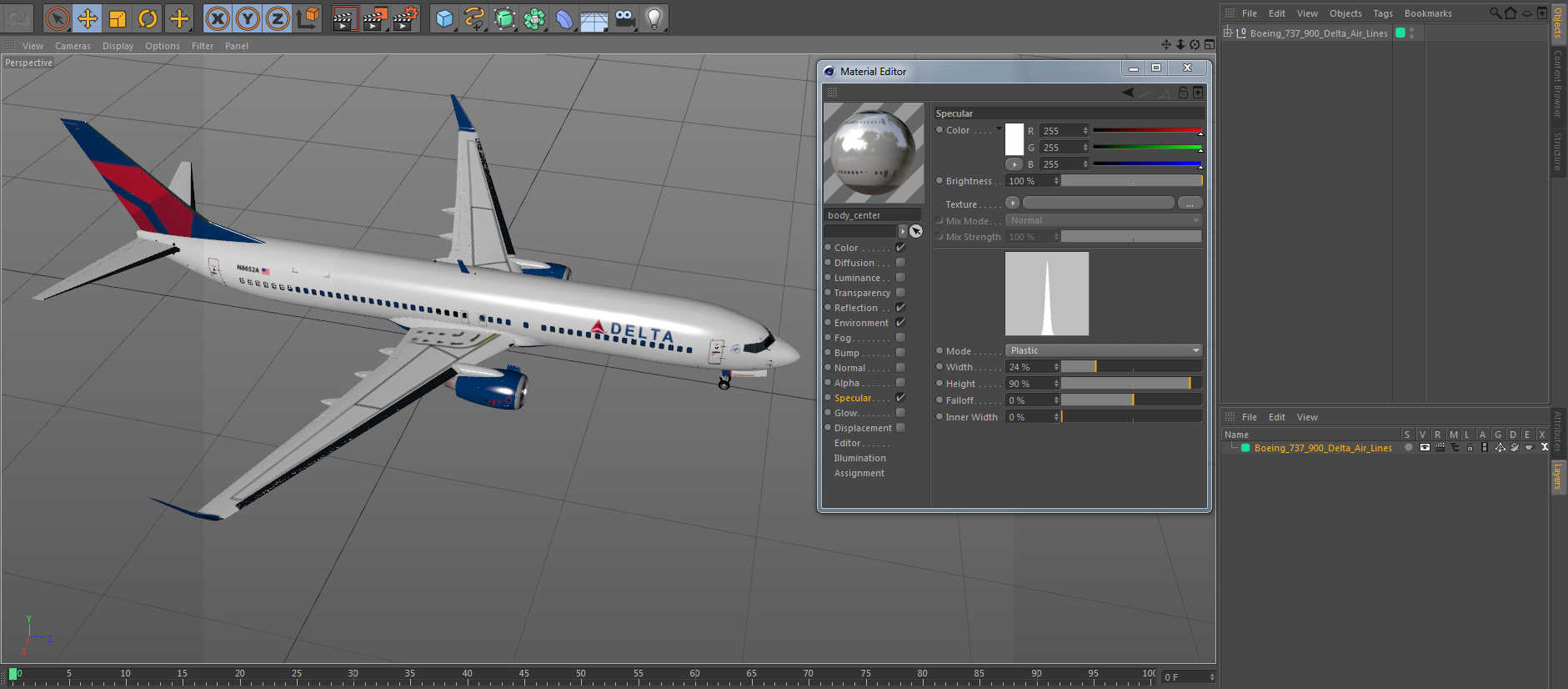Viewport: 1568px width, 689px height.
Task: Toggle X-axis lock
Action: (x=218, y=18)
